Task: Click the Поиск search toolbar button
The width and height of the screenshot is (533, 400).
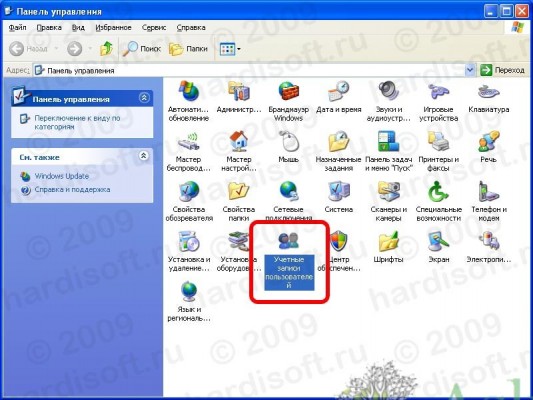Action: coord(141,49)
